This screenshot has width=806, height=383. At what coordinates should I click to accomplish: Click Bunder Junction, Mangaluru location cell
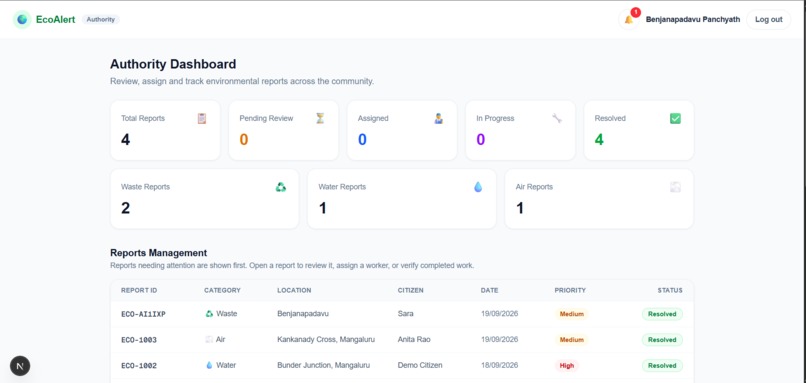pos(323,365)
